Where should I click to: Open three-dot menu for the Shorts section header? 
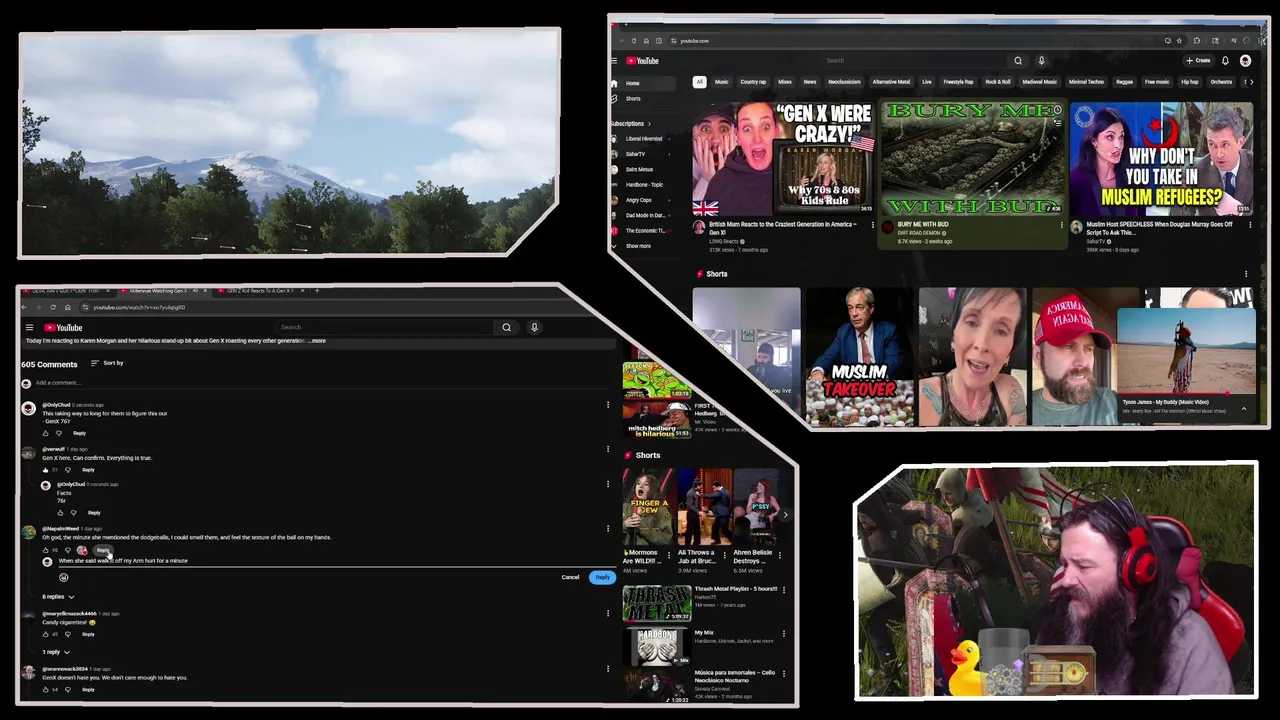[x=1246, y=274]
